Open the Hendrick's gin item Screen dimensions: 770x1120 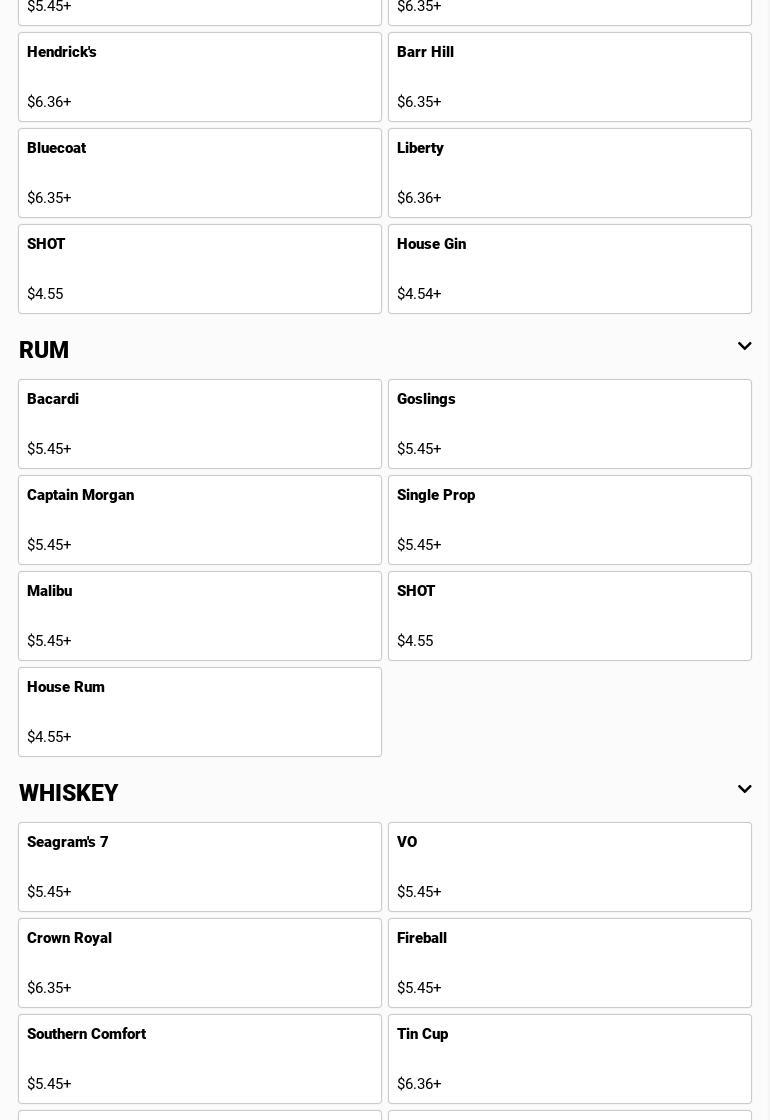tap(200, 77)
